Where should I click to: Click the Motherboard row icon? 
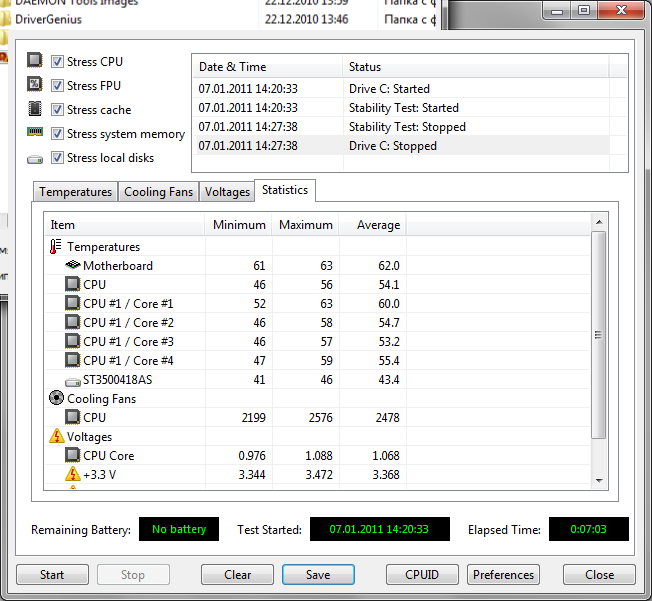[73, 265]
